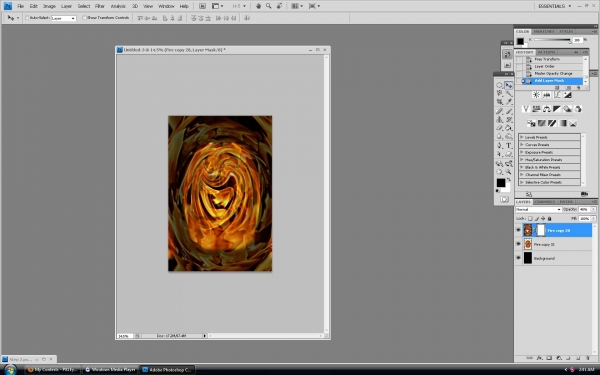Toggle Quick Mask mode button

tap(504, 199)
